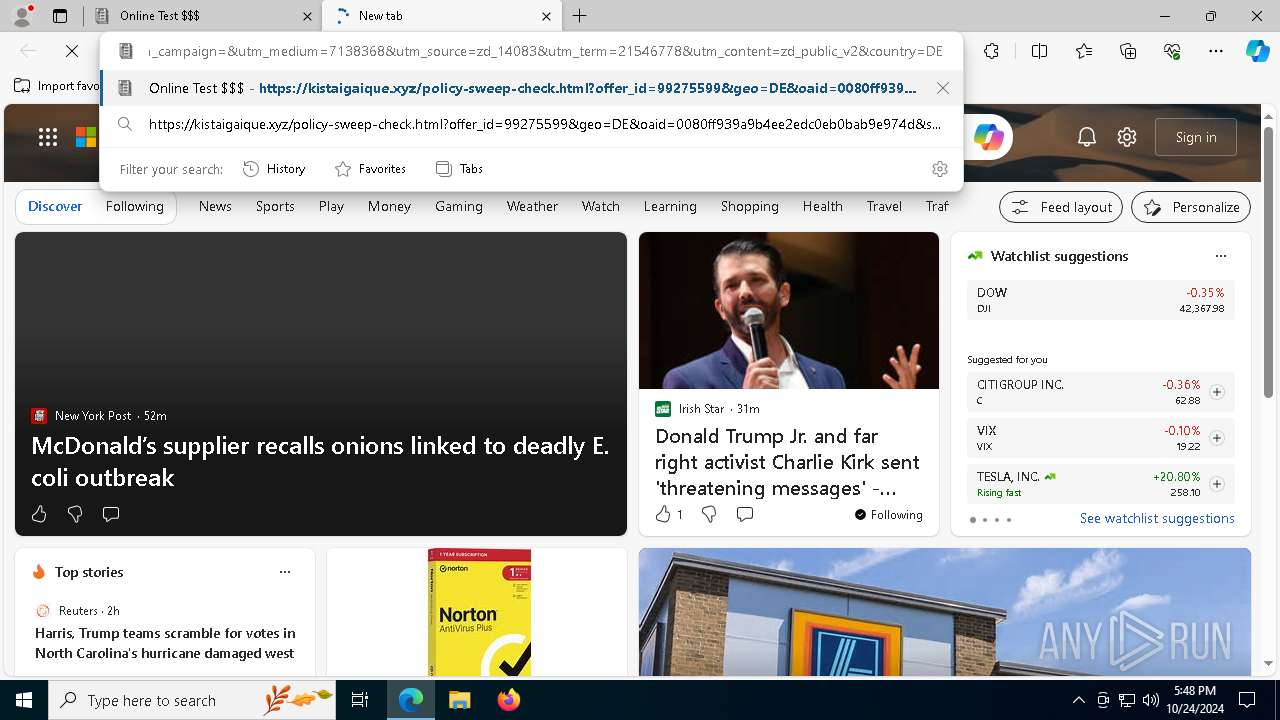The image size is (1280, 720).
Task: Open the DOW index row
Action: 1101,300
